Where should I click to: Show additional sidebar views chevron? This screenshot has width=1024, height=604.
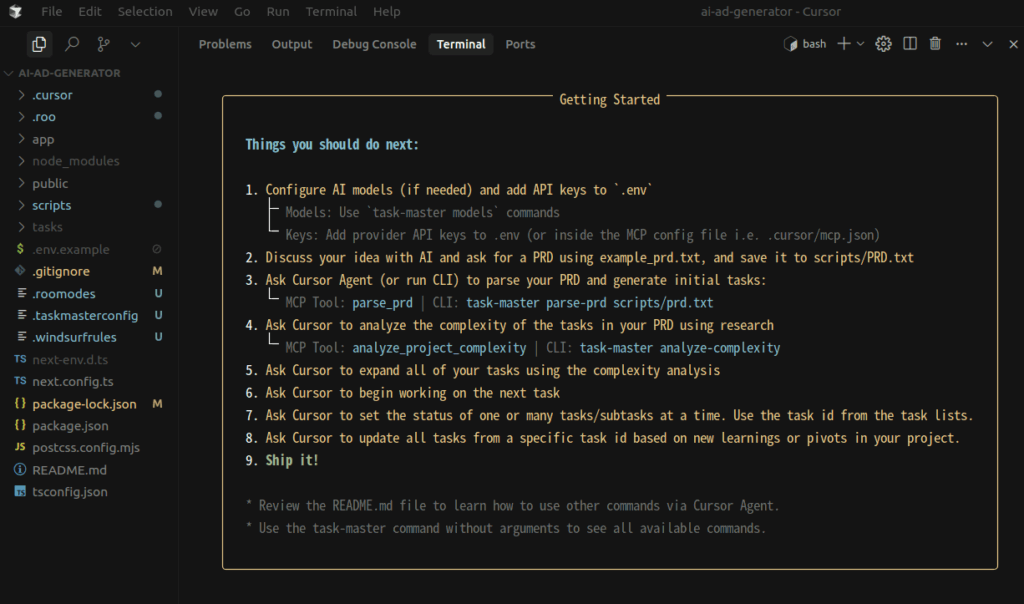135,44
